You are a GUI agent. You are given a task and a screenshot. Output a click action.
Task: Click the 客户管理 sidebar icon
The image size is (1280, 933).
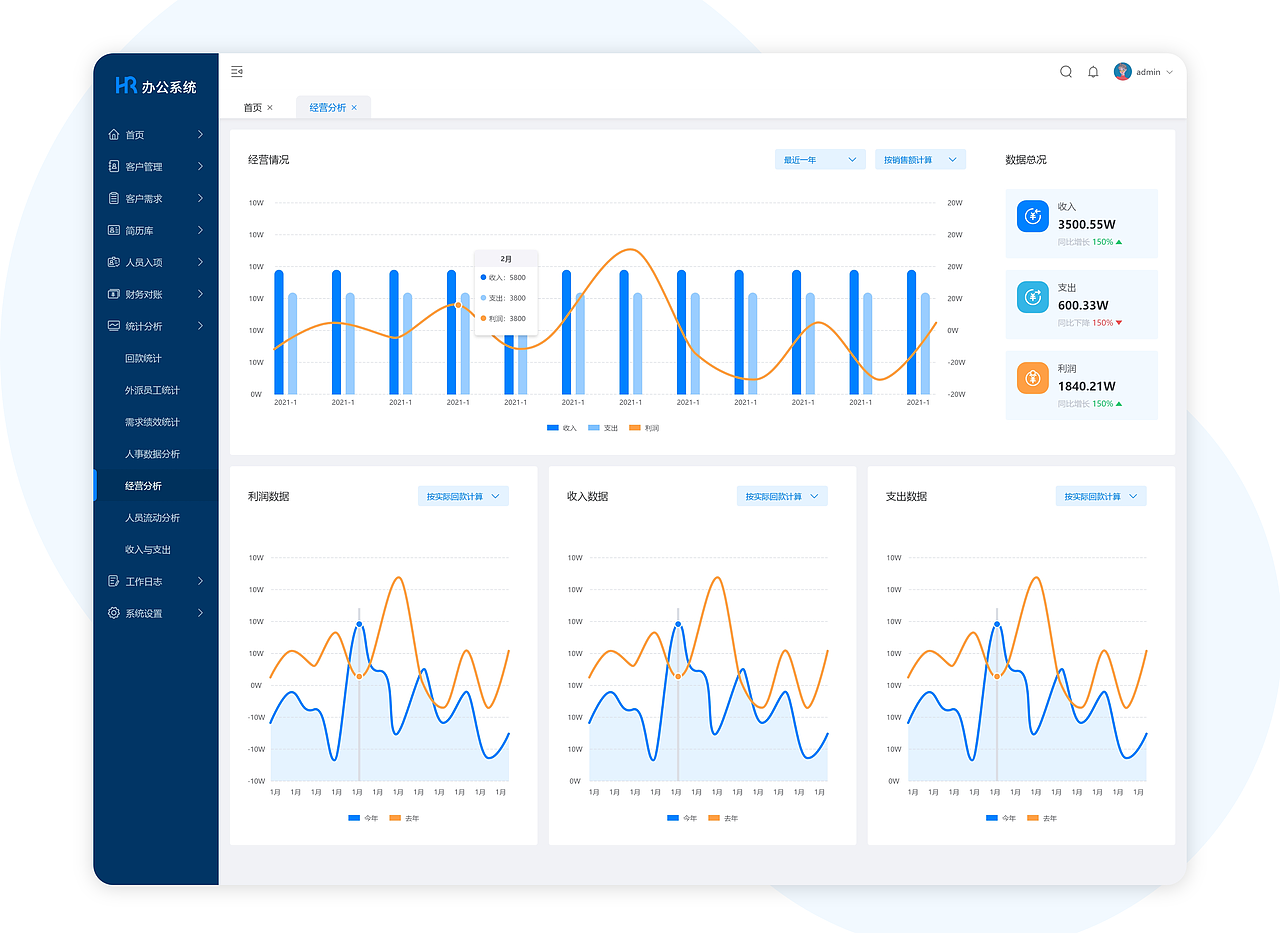click(x=113, y=167)
